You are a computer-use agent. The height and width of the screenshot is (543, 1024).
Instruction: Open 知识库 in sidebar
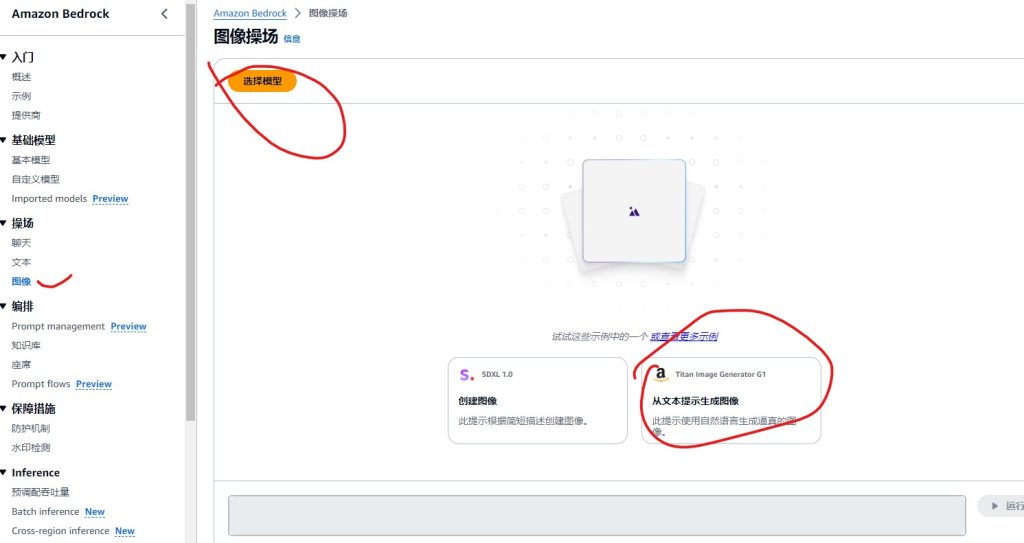coord(28,345)
